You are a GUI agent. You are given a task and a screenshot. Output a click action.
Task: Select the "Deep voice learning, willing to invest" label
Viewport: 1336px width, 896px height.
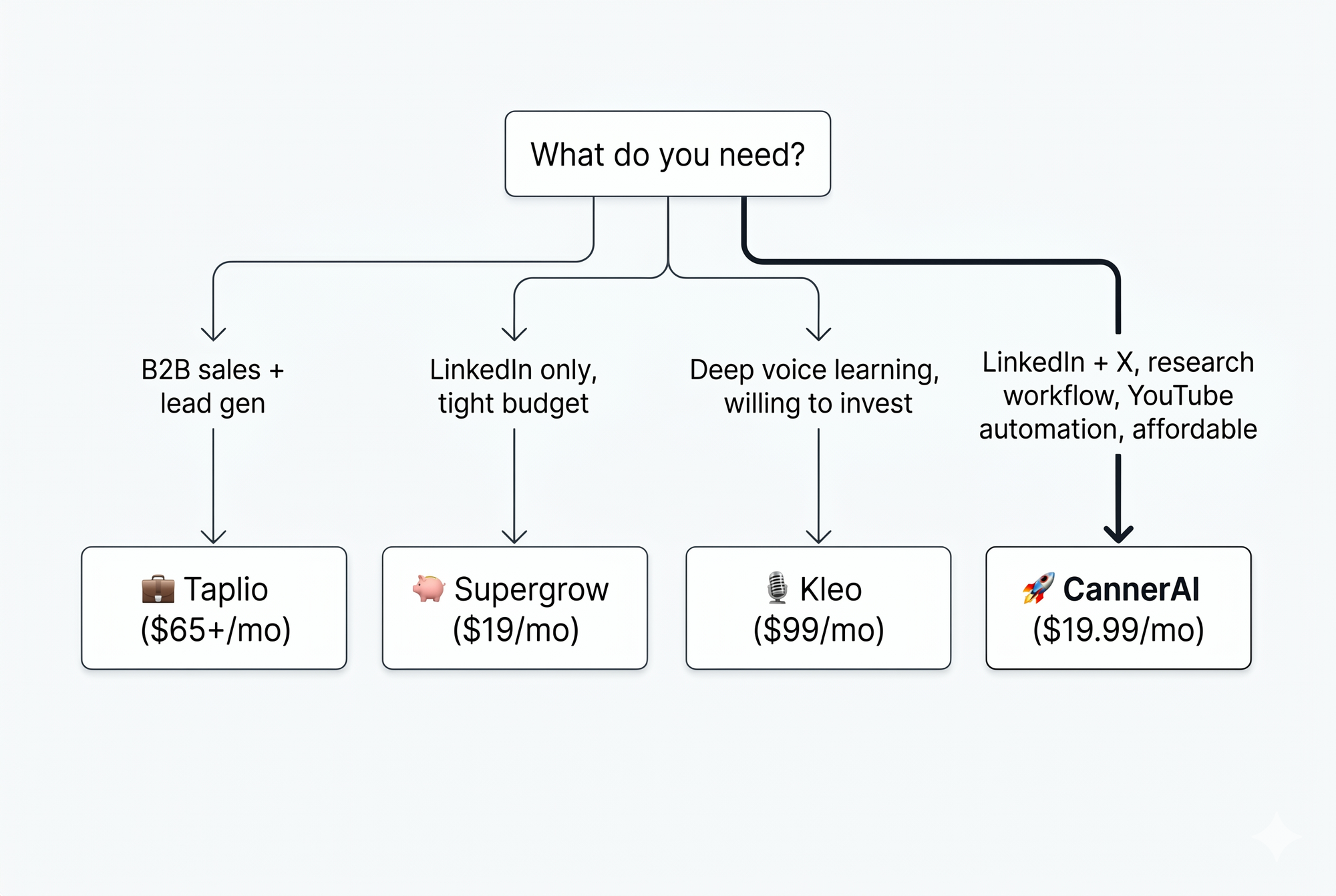pyautogui.click(x=816, y=387)
